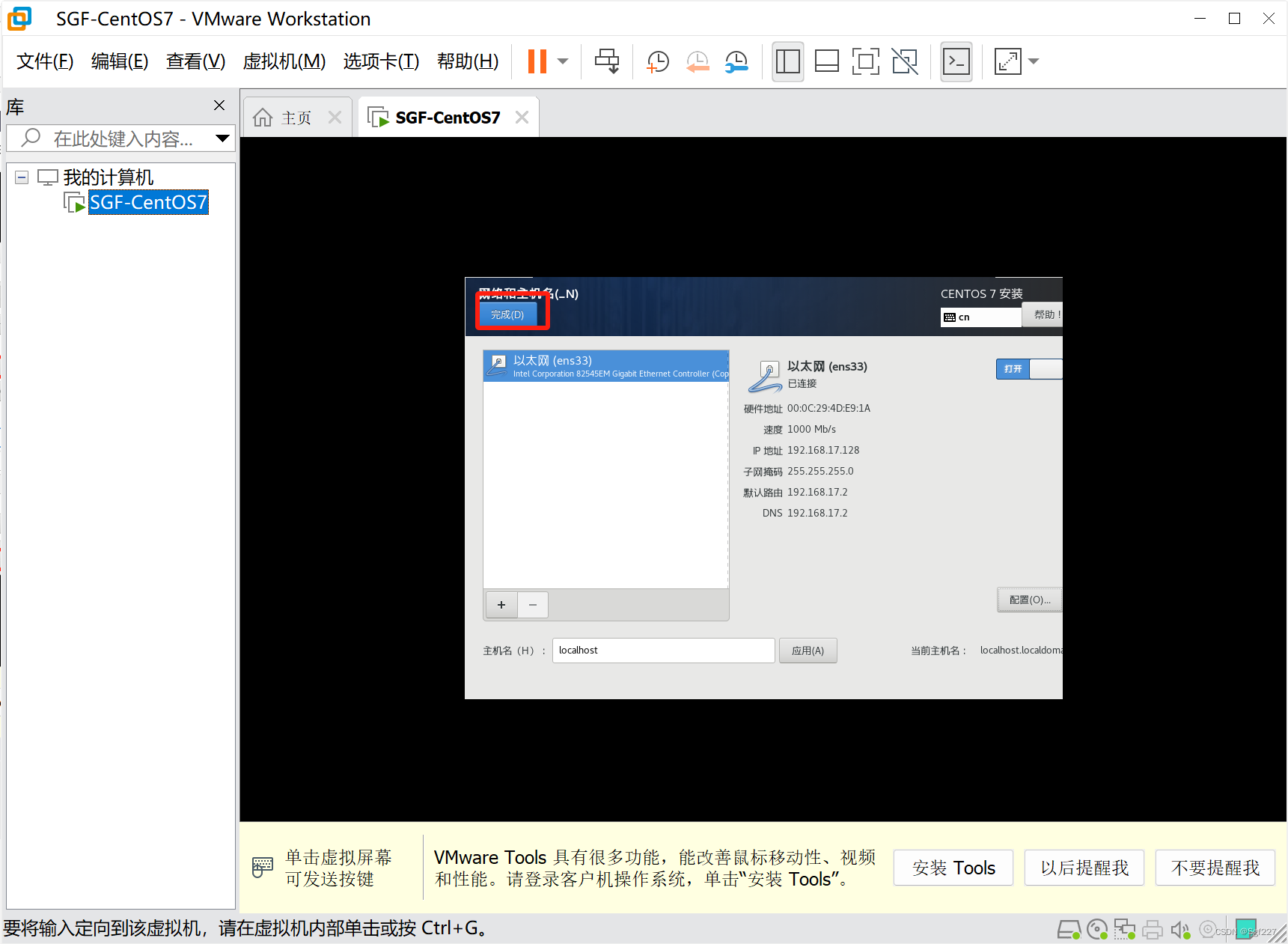Click the keyboard hint icon in info bar
This screenshot has width=1288, height=944.
point(263,868)
